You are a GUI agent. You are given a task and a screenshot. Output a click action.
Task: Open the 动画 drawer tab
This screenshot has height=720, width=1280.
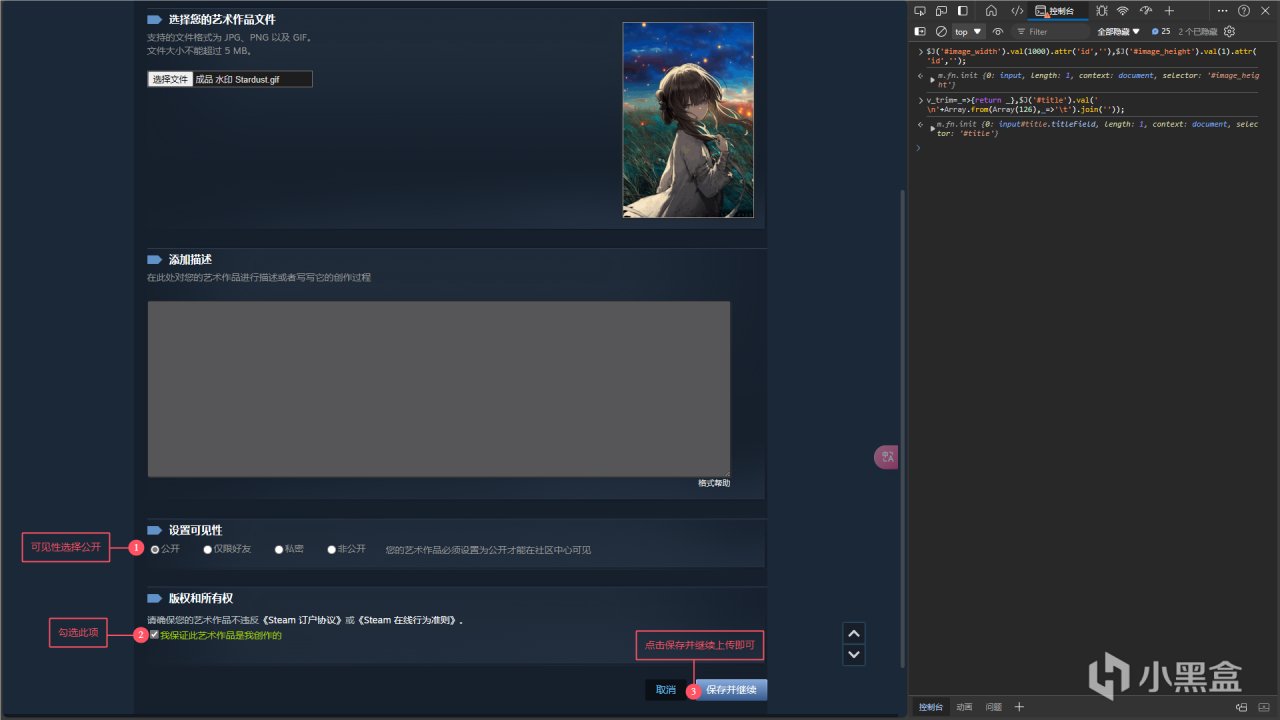964,707
